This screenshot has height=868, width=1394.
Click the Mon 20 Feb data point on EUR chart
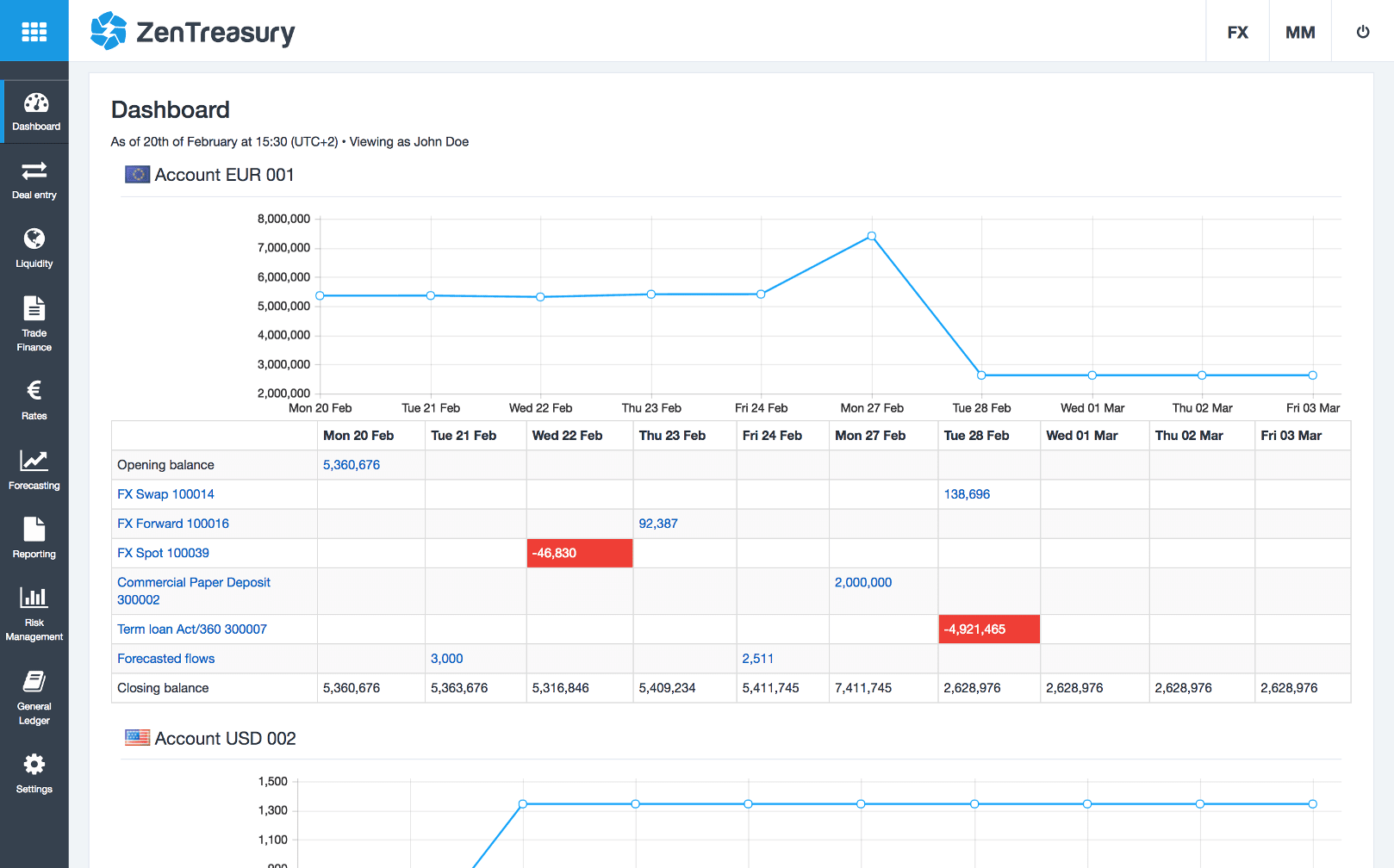point(320,295)
